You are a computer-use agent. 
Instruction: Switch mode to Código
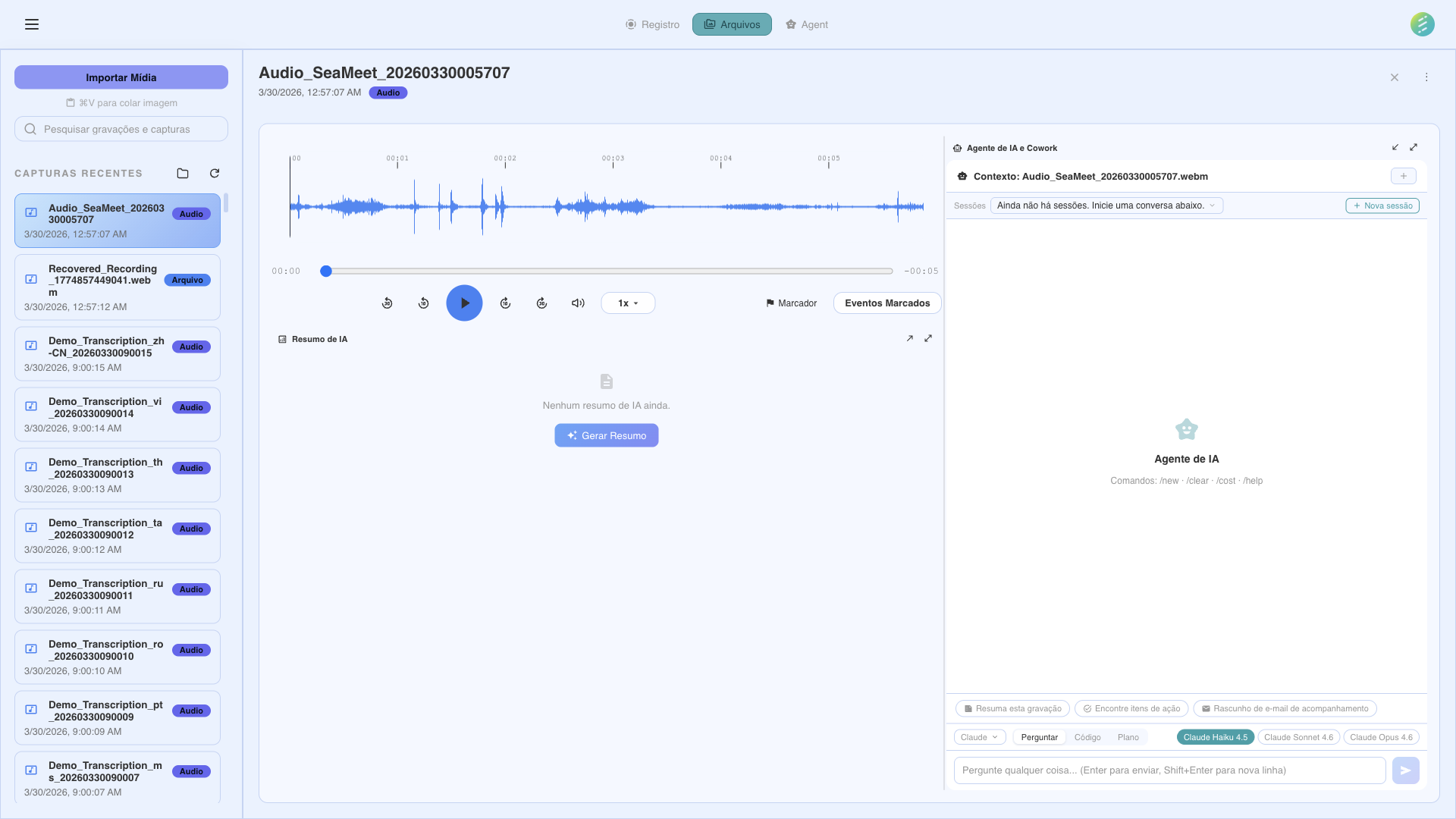tap(1087, 736)
